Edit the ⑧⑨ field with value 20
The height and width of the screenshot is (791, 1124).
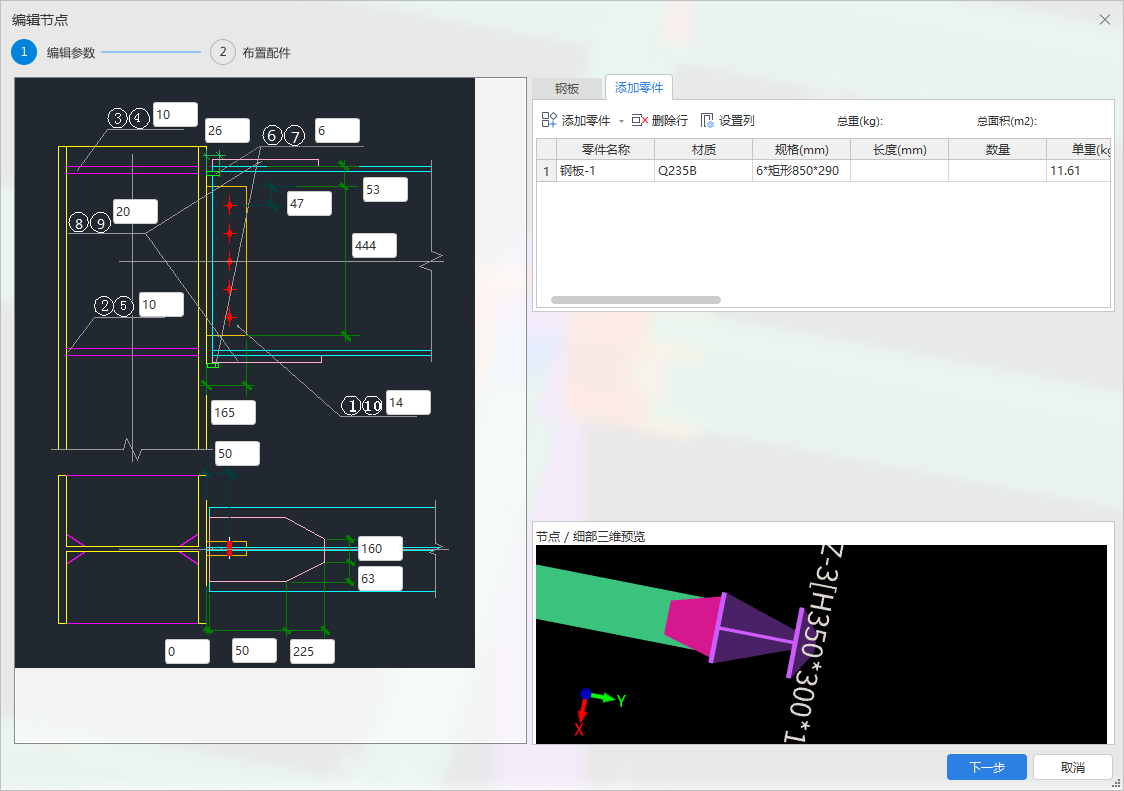click(x=135, y=212)
